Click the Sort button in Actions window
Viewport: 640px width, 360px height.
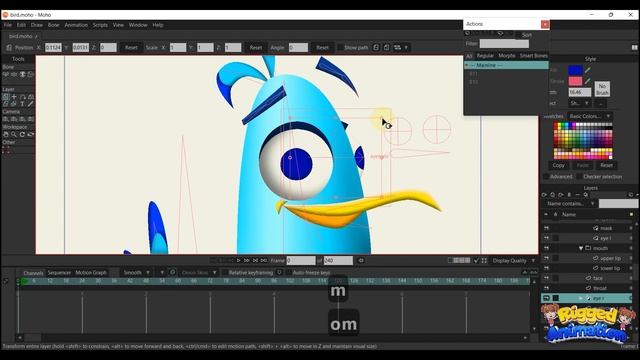(527, 35)
